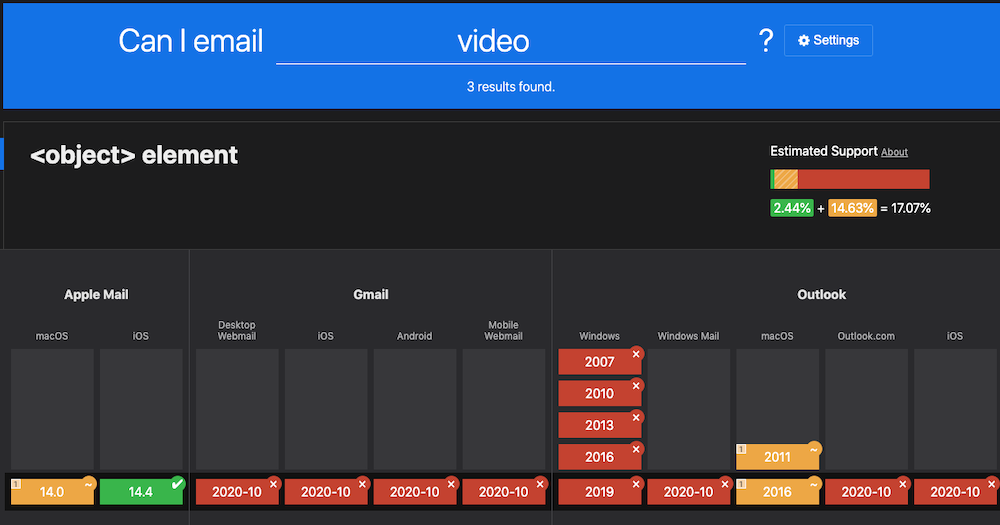The width and height of the screenshot is (1000, 525).
Task: Click the X icon on Windows 2016
Action: point(636,449)
